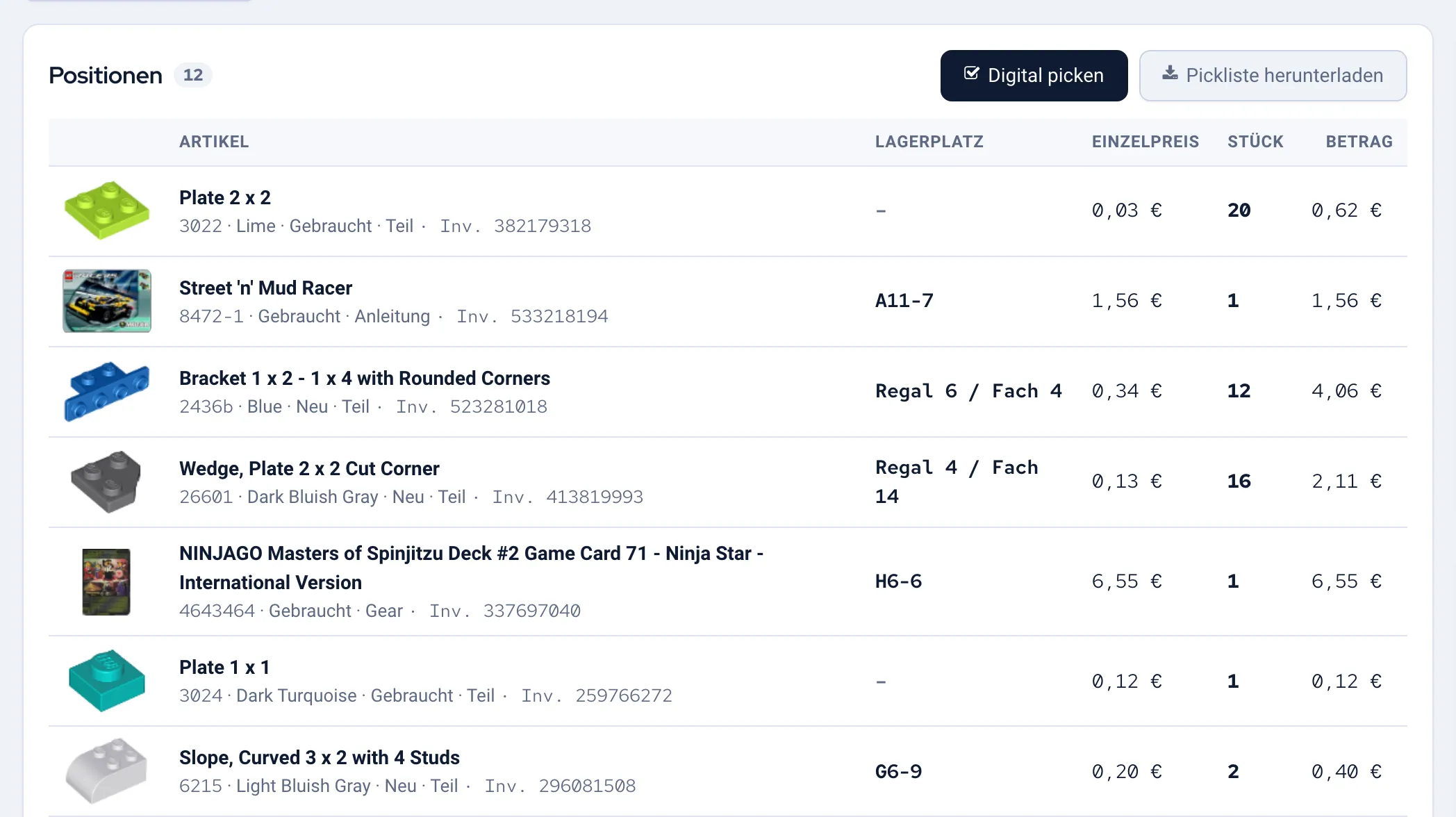
Task: Select the blue Bracket part image
Action: (x=107, y=391)
